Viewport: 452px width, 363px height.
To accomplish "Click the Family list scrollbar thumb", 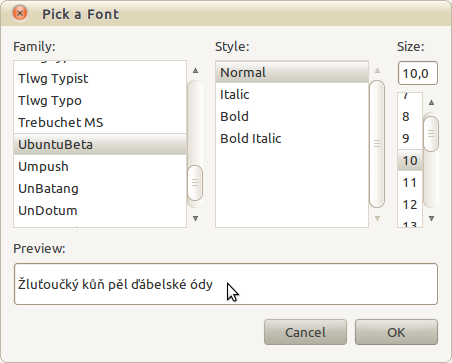I will click(195, 183).
